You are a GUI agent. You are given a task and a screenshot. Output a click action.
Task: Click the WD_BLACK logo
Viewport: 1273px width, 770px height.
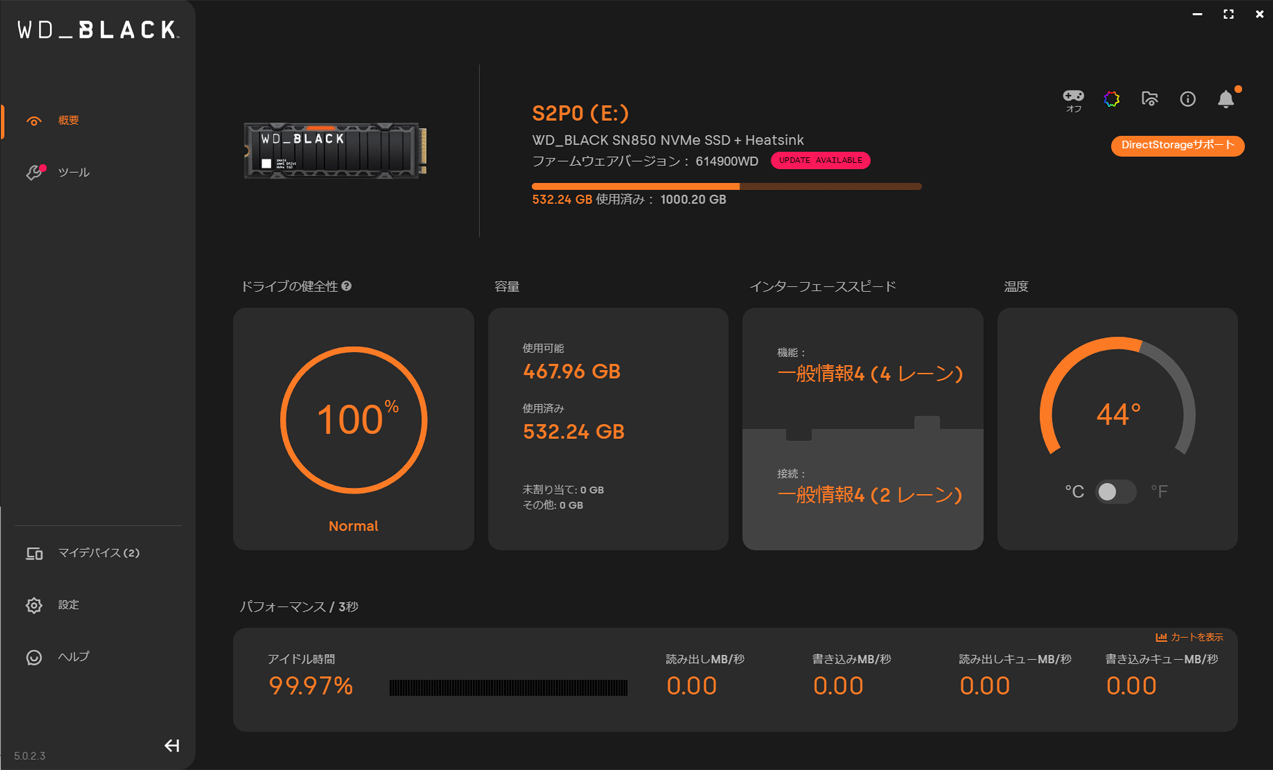[98, 30]
